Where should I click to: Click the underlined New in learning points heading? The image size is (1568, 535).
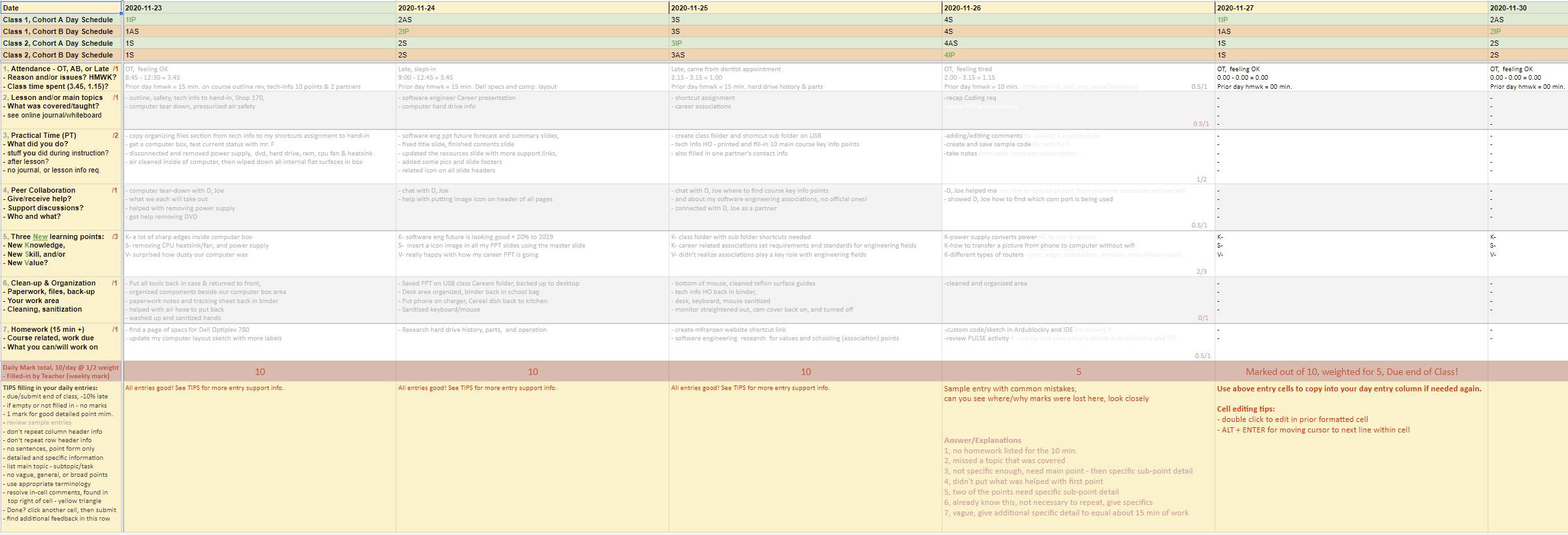(40, 236)
